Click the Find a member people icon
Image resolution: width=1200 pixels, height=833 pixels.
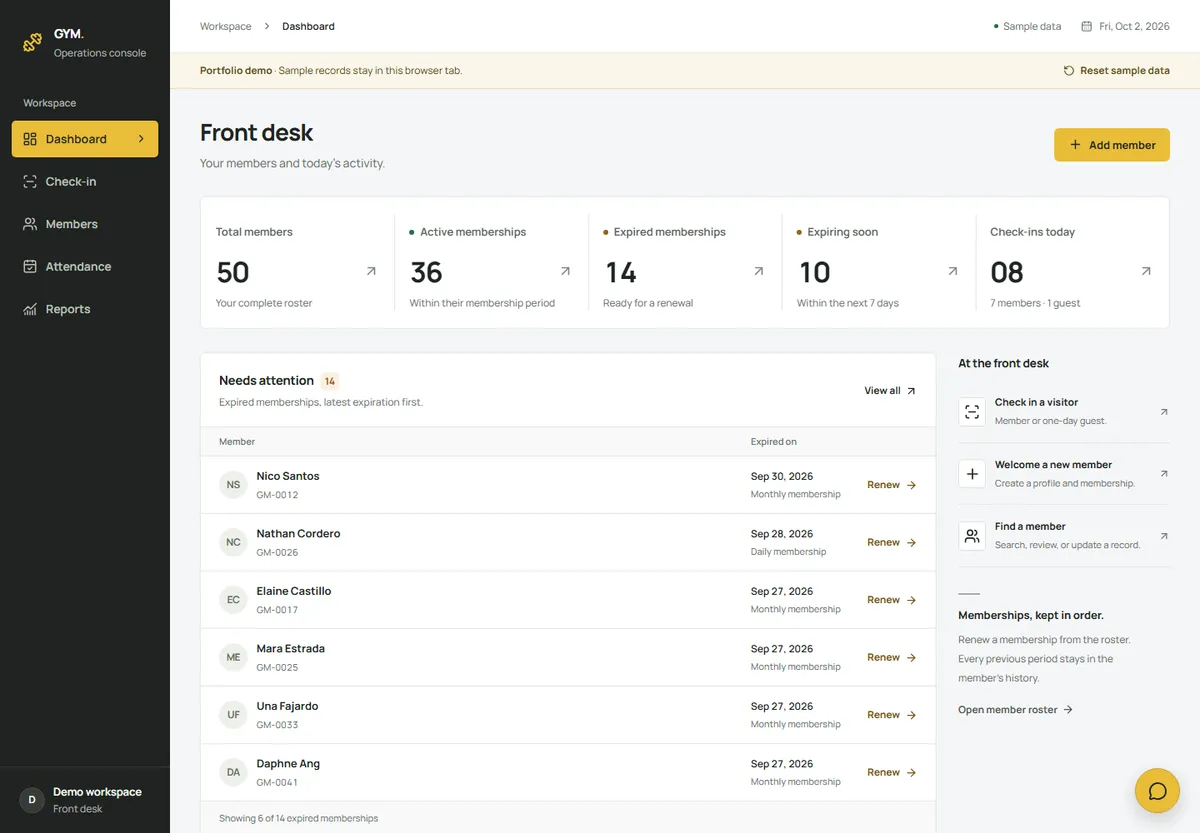(x=972, y=536)
